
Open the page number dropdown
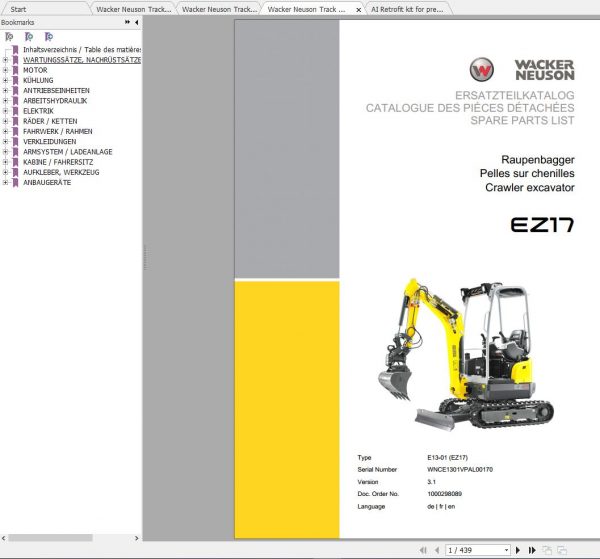click(x=506, y=550)
